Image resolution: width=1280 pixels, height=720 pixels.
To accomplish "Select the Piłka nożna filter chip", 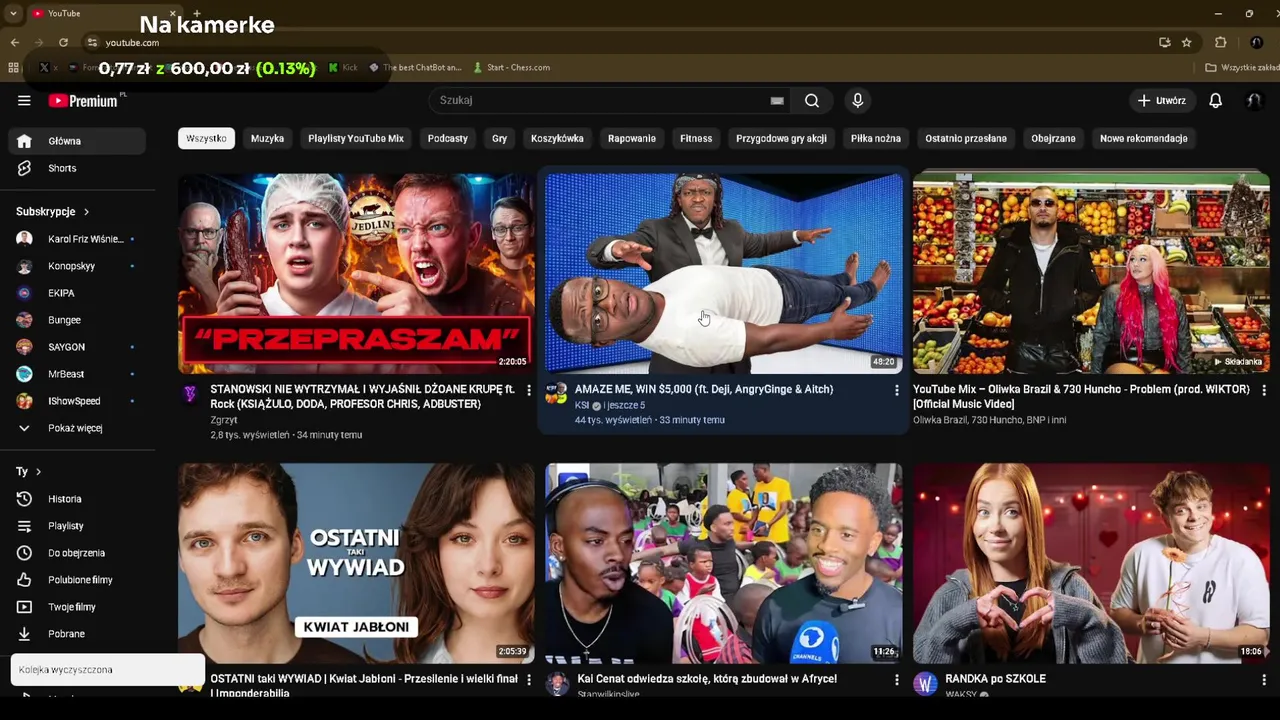I will click(x=876, y=138).
